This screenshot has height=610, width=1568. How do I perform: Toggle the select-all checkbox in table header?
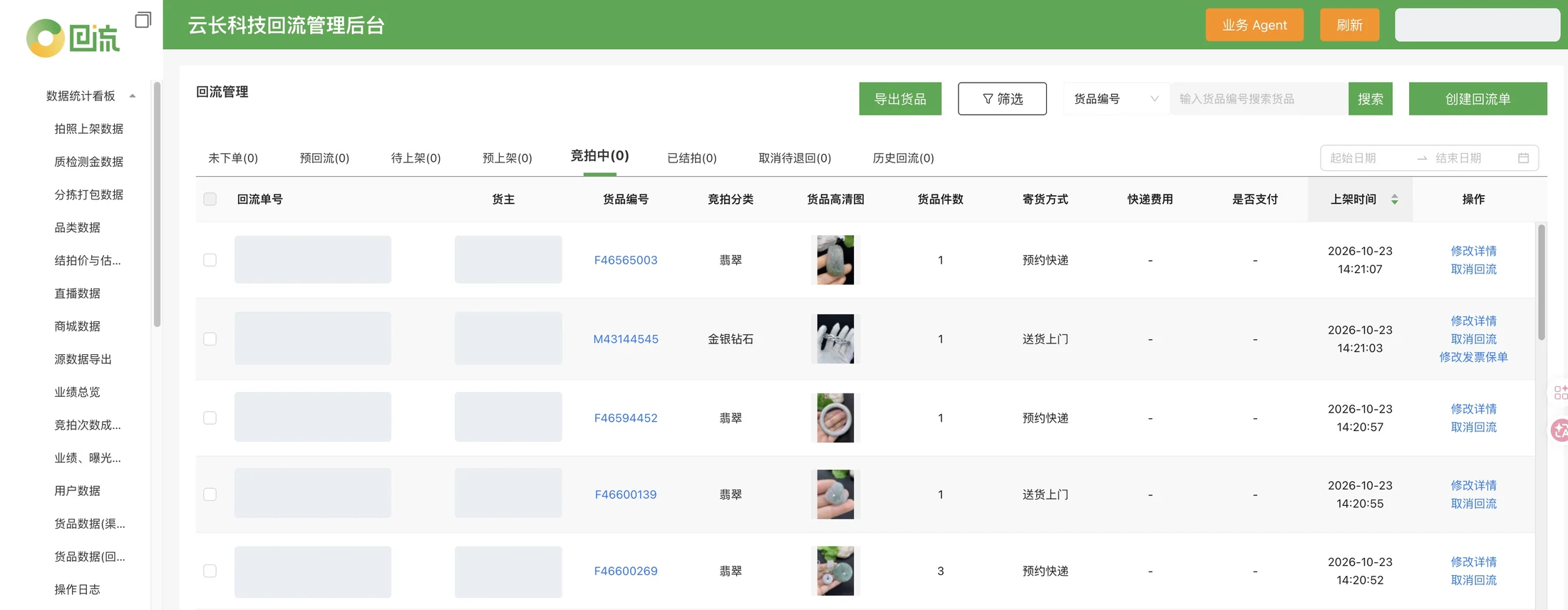[x=210, y=200]
